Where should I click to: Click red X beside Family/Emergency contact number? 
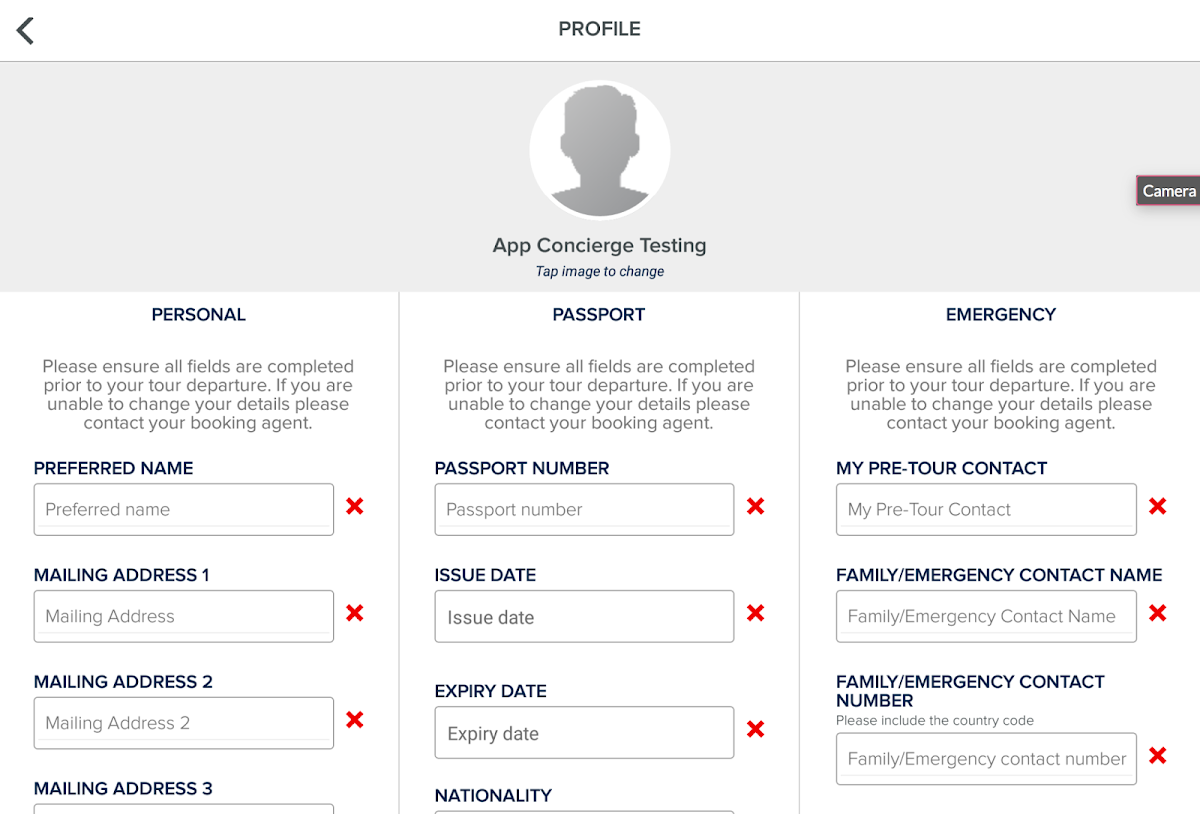[x=1157, y=756]
